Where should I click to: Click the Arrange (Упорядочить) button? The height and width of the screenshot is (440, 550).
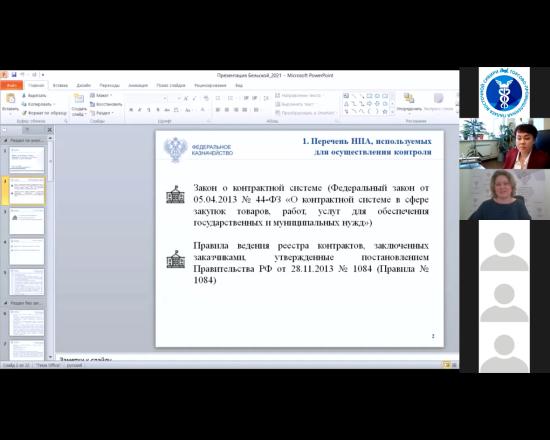tap(409, 102)
